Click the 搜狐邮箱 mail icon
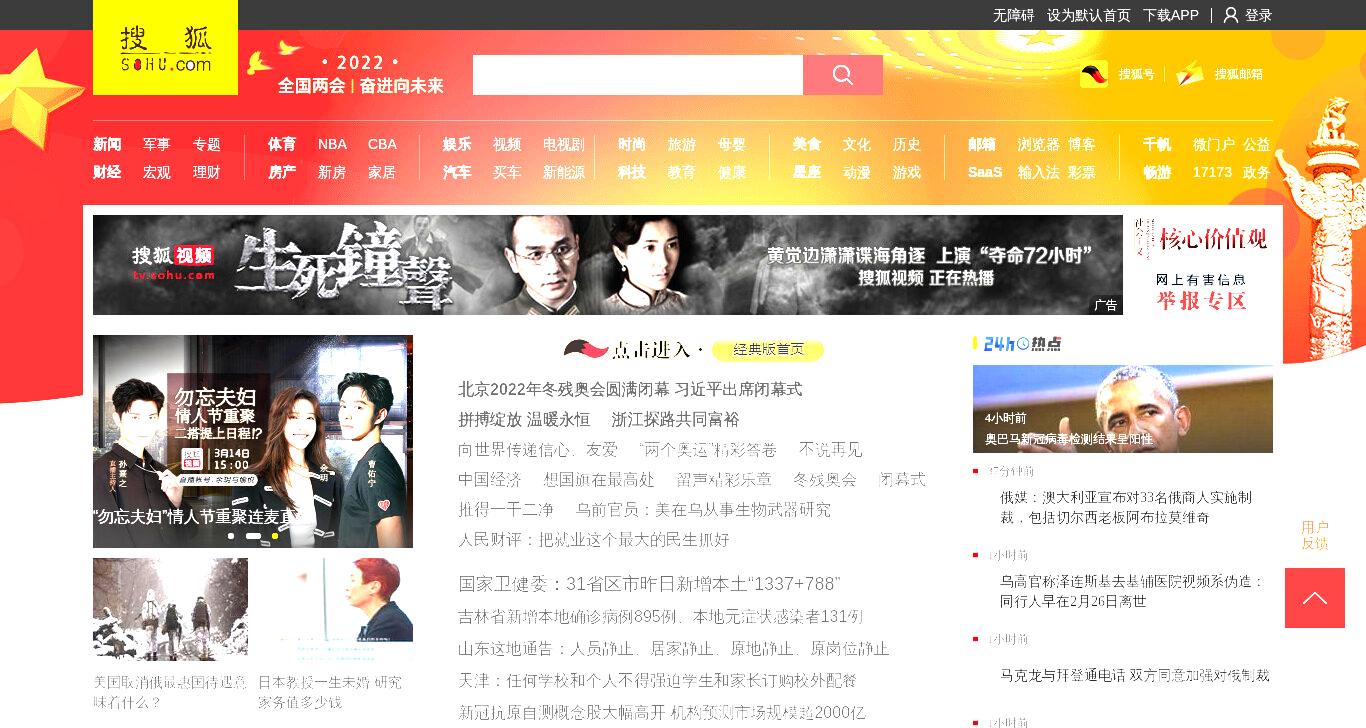Image resolution: width=1366 pixels, height=728 pixels. (x=1190, y=74)
